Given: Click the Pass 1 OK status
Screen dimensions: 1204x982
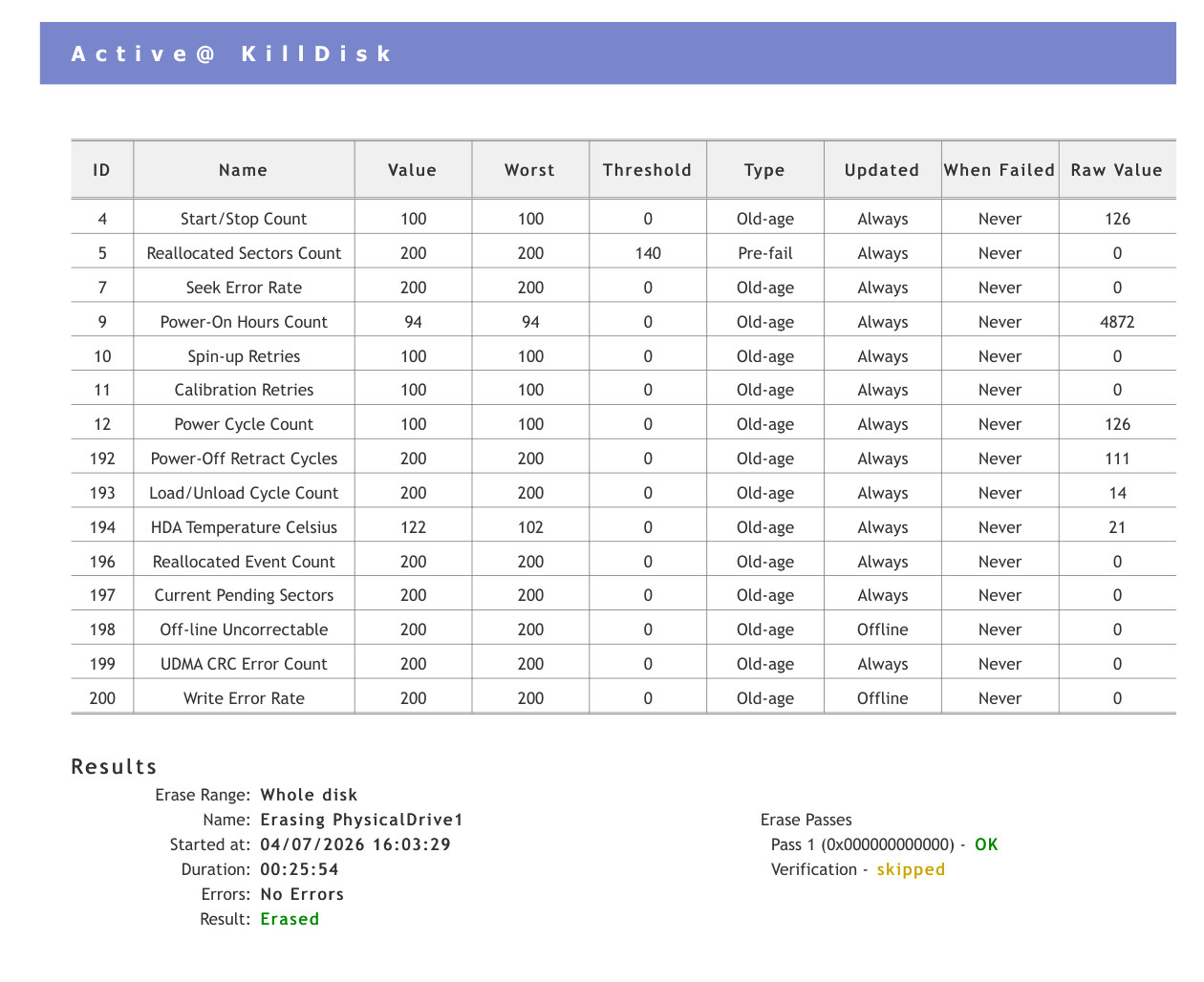Looking at the screenshot, I should pos(986,844).
